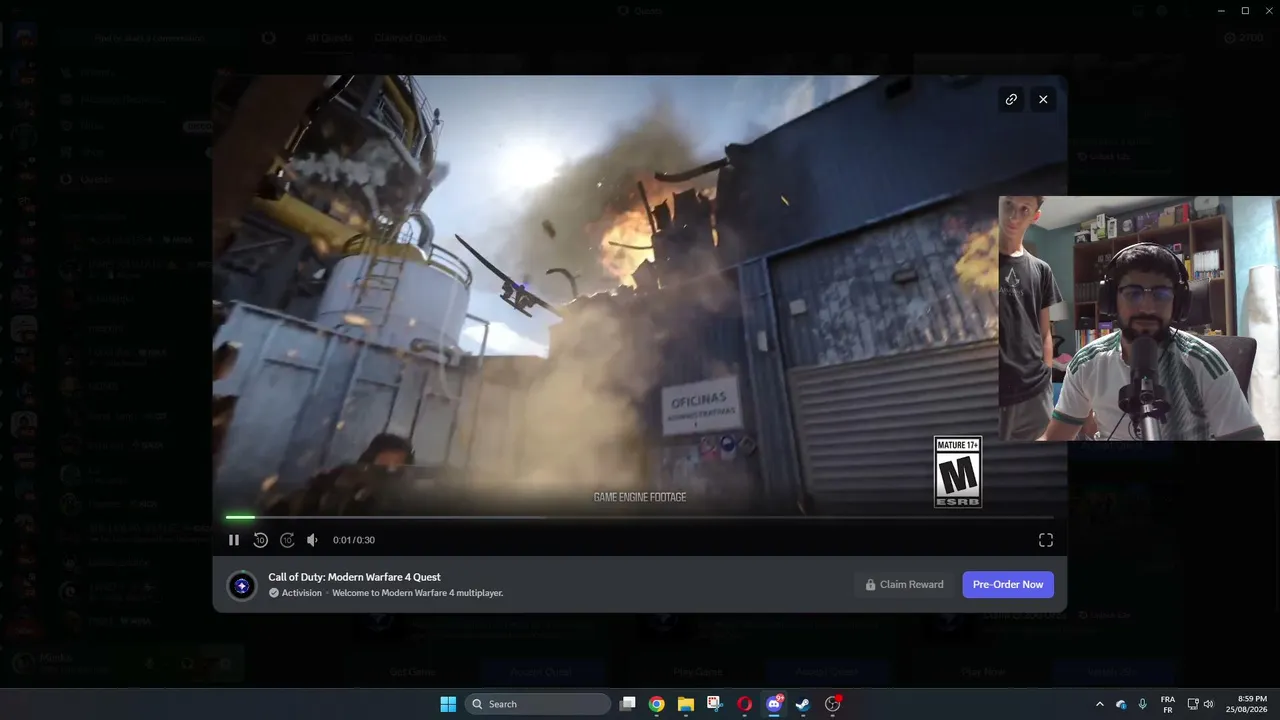Image resolution: width=1280 pixels, height=720 pixels.
Task: Click the round taskbar icon with red dot
Action: point(832,704)
